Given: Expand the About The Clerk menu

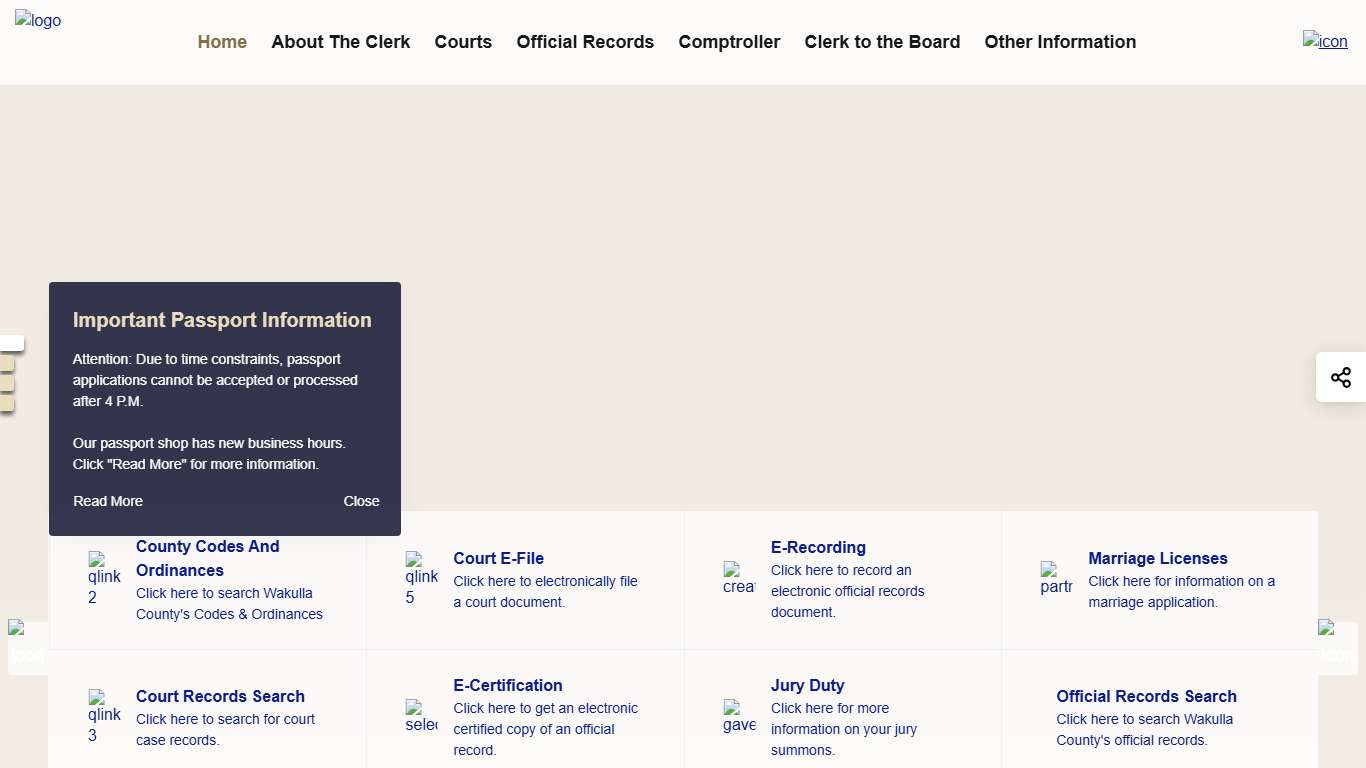Looking at the screenshot, I should coord(341,42).
